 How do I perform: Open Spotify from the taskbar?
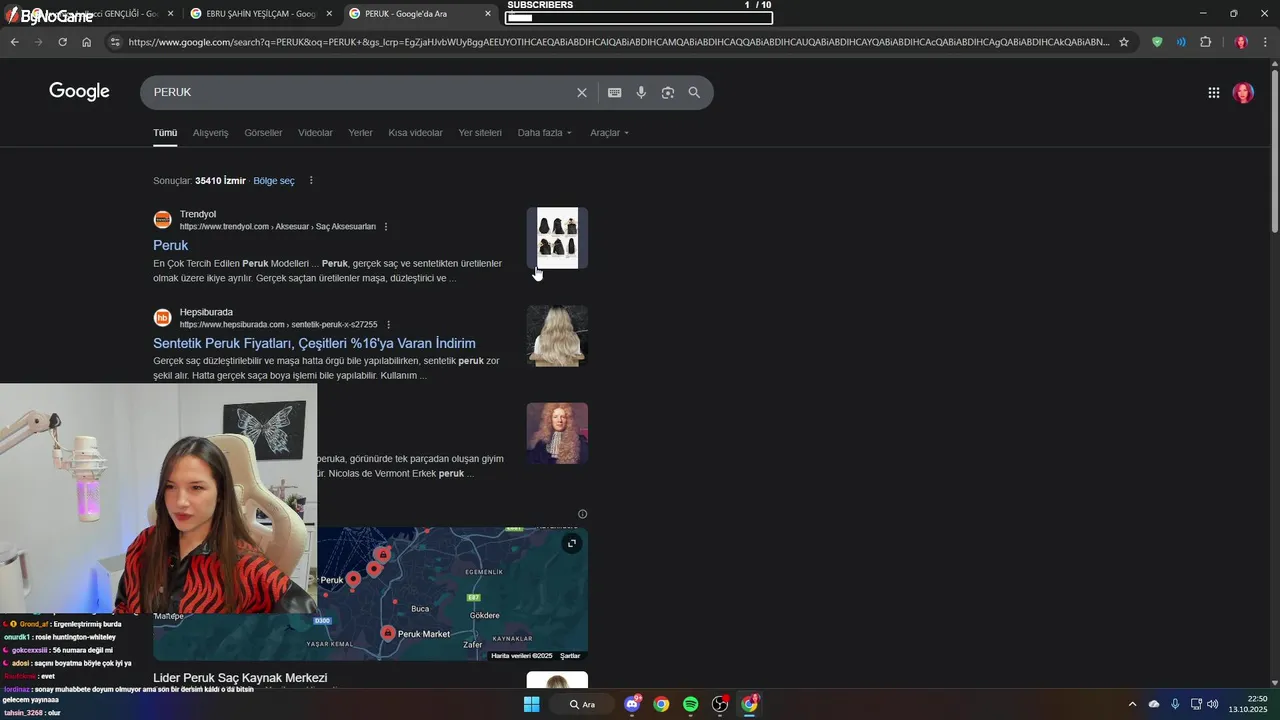690,704
